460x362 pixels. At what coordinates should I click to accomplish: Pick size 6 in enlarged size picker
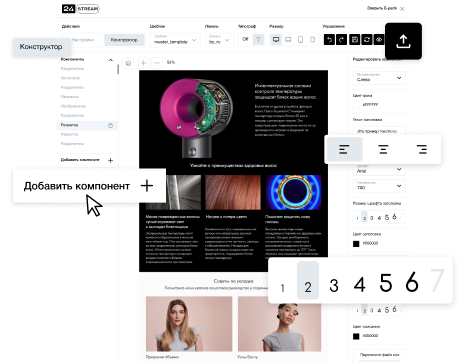[x=412, y=282]
